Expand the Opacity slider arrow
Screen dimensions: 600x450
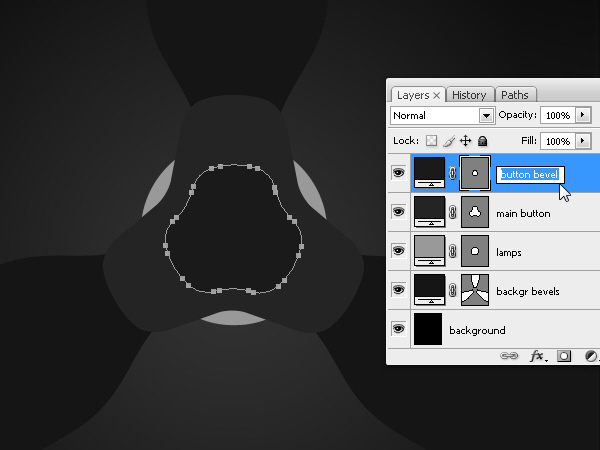click(x=583, y=115)
